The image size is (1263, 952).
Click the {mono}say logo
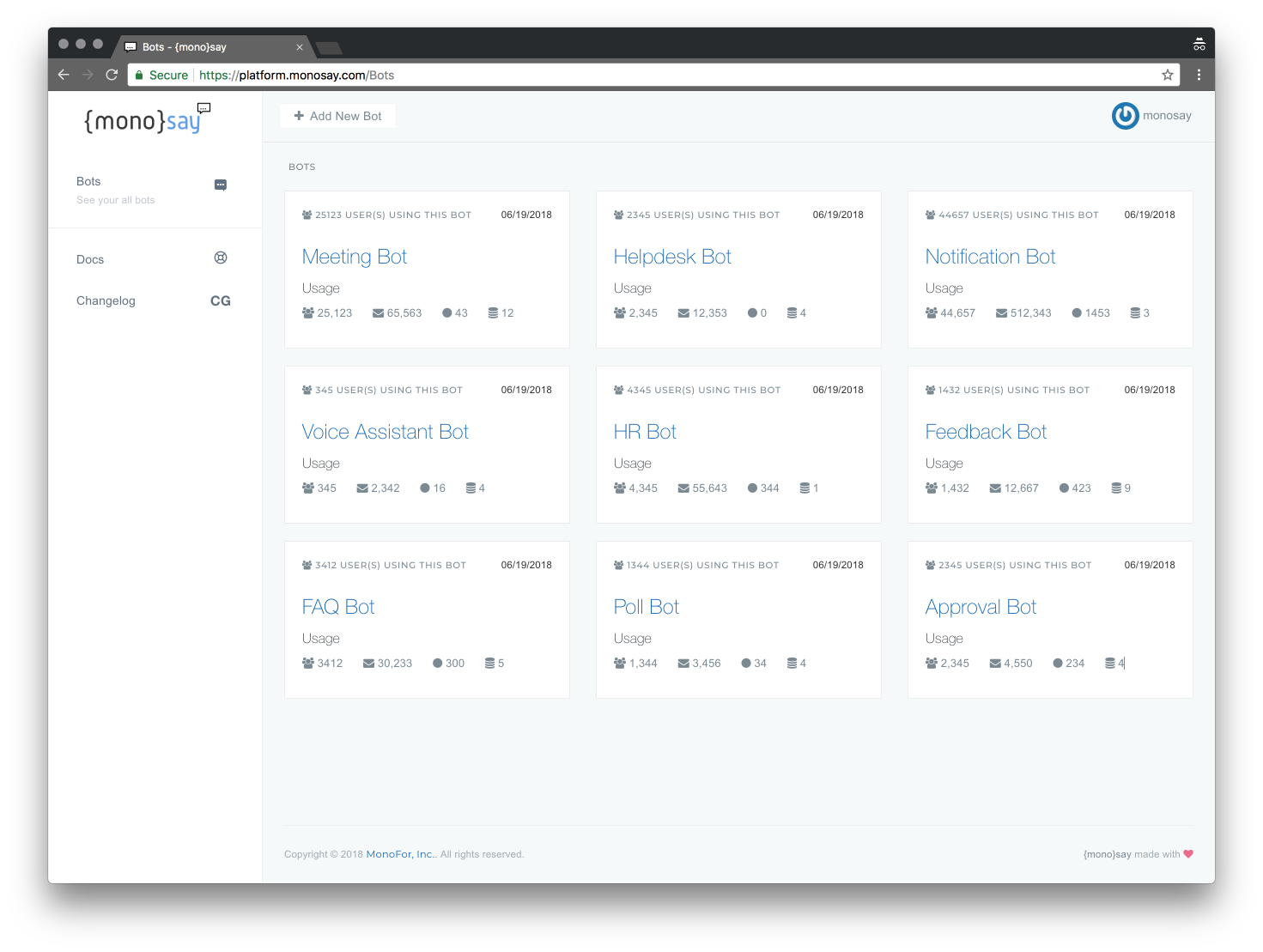pyautogui.click(x=147, y=119)
